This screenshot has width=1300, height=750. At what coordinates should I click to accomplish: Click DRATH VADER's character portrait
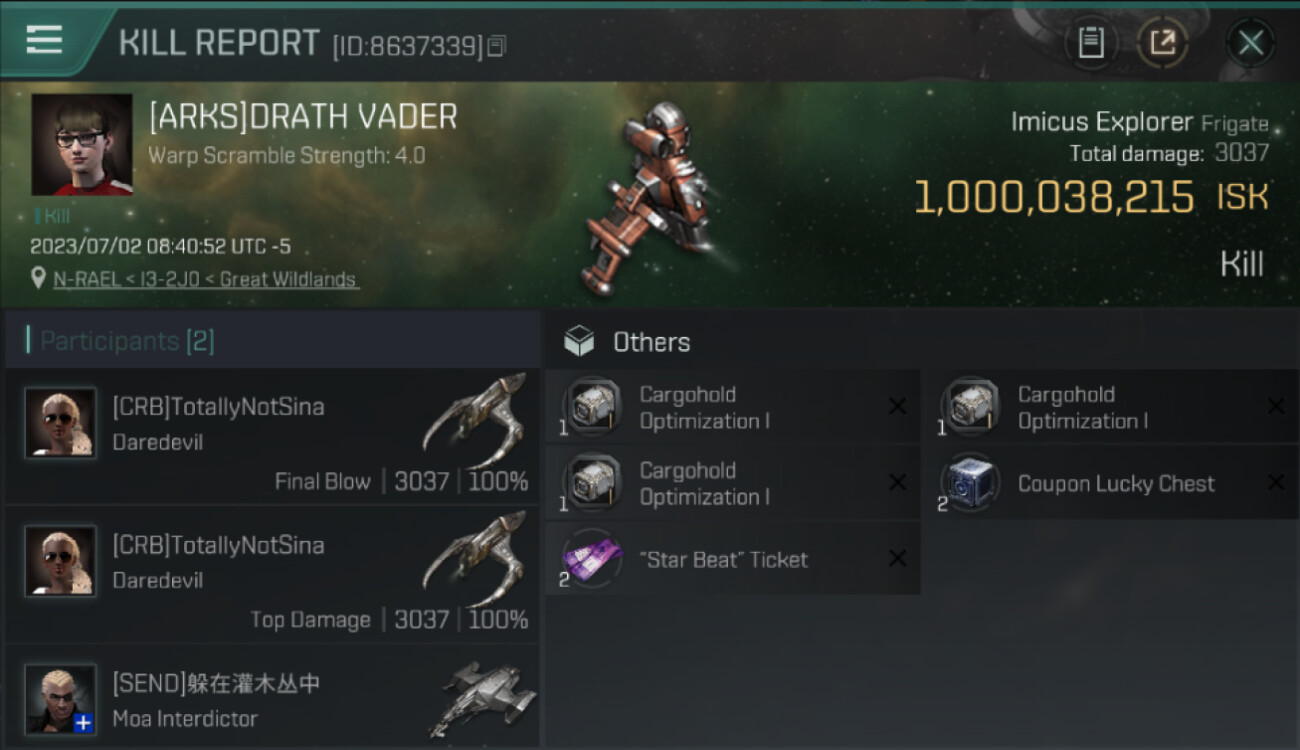(x=82, y=145)
